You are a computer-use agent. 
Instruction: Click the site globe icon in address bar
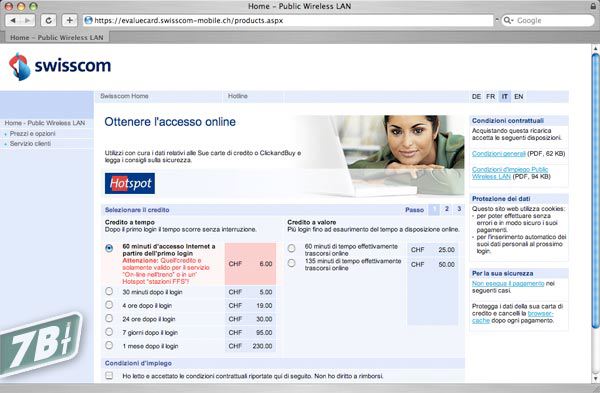pyautogui.click(x=88, y=20)
